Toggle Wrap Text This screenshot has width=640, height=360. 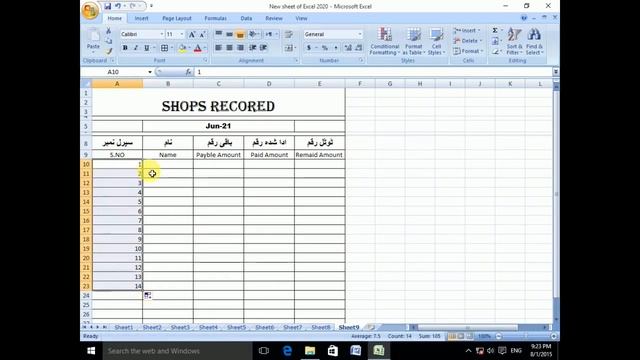click(x=289, y=34)
